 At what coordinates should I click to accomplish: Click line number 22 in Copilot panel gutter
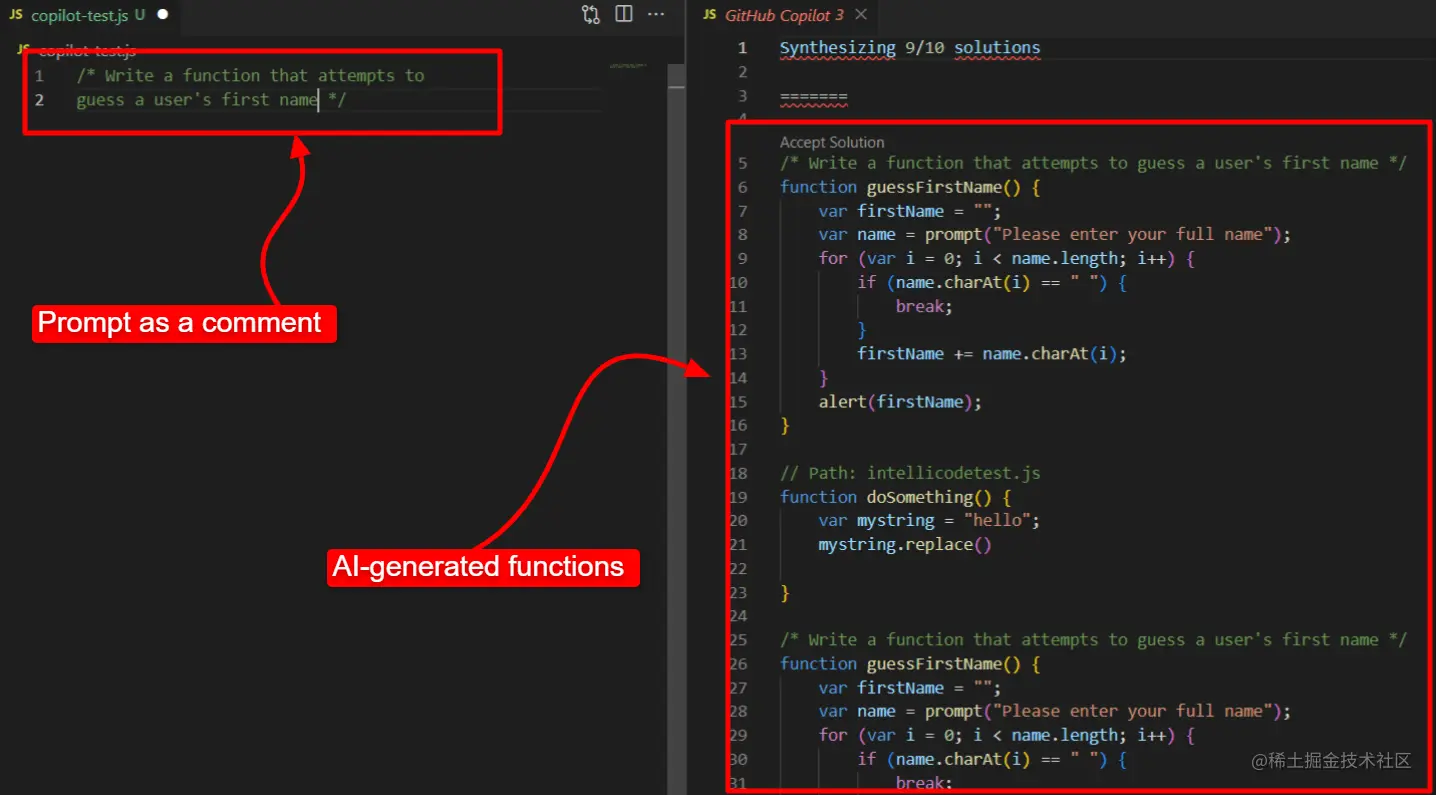point(738,569)
